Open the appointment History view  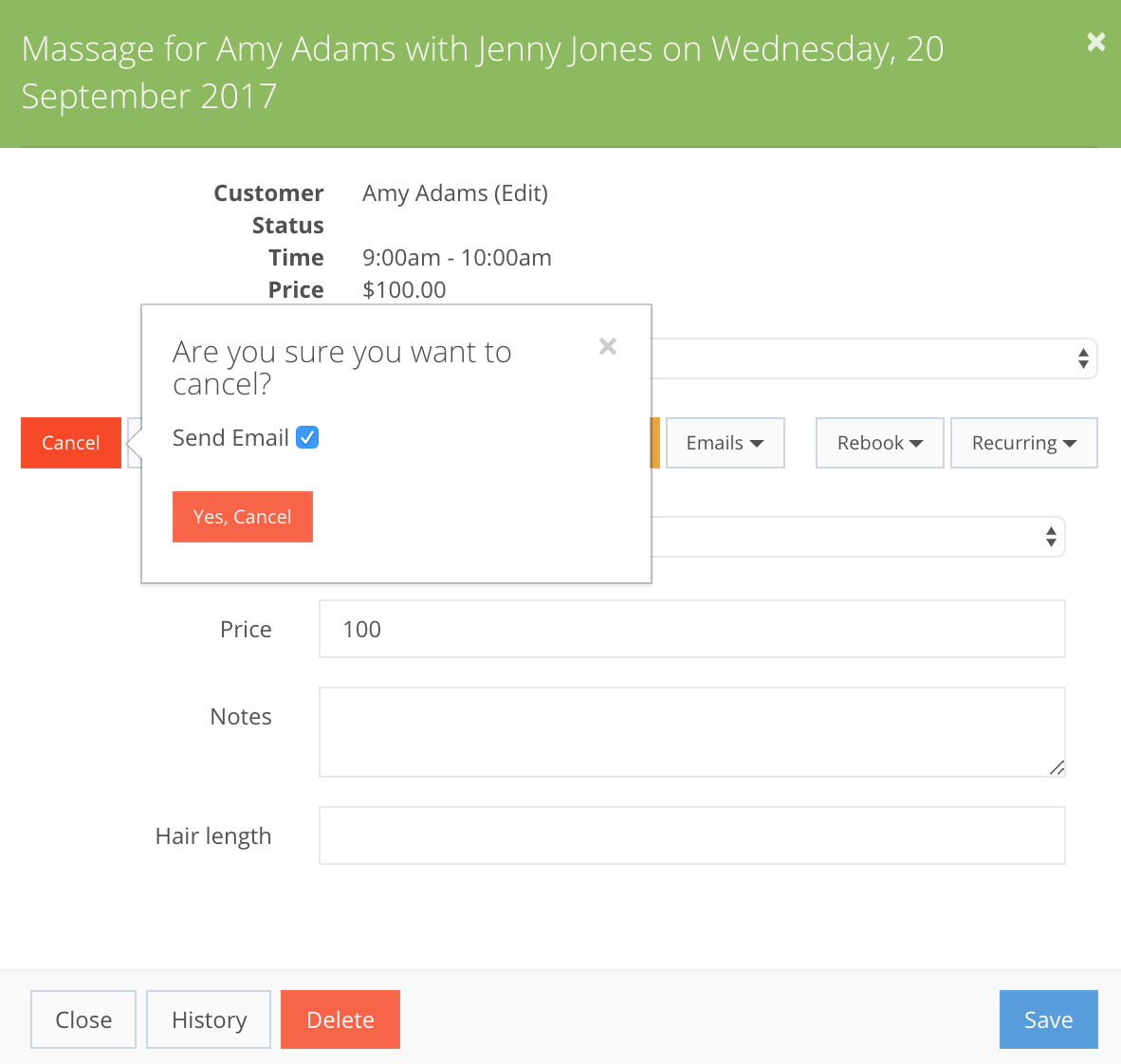click(x=209, y=1019)
